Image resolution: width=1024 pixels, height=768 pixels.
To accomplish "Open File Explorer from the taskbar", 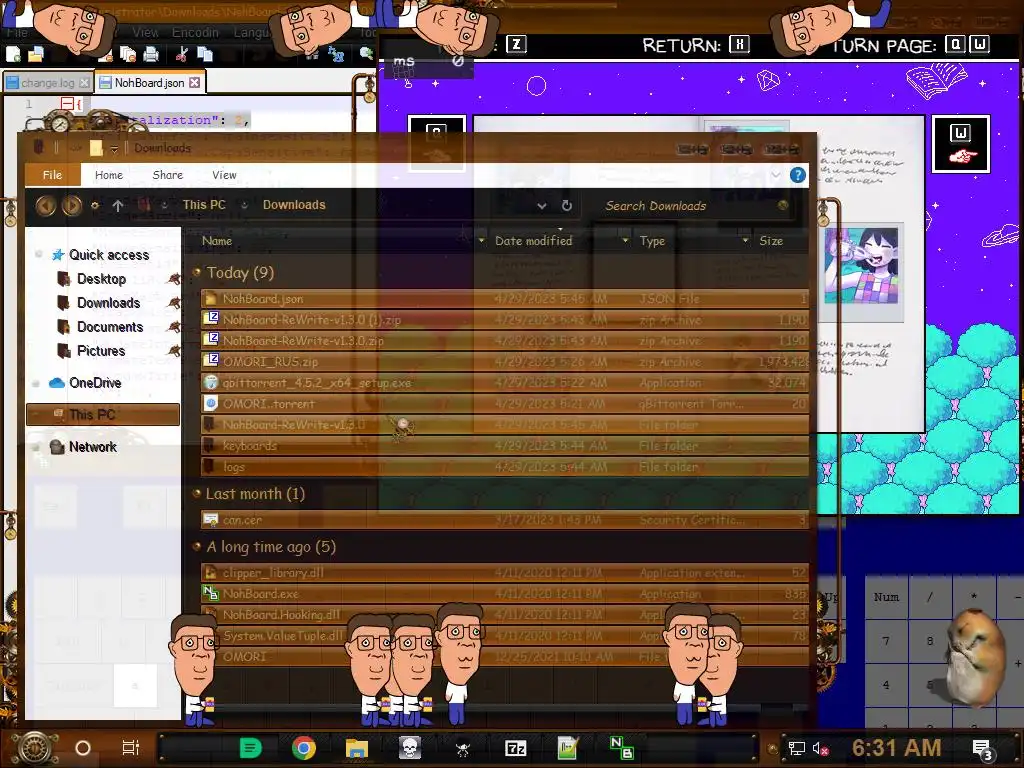I will tap(357, 748).
